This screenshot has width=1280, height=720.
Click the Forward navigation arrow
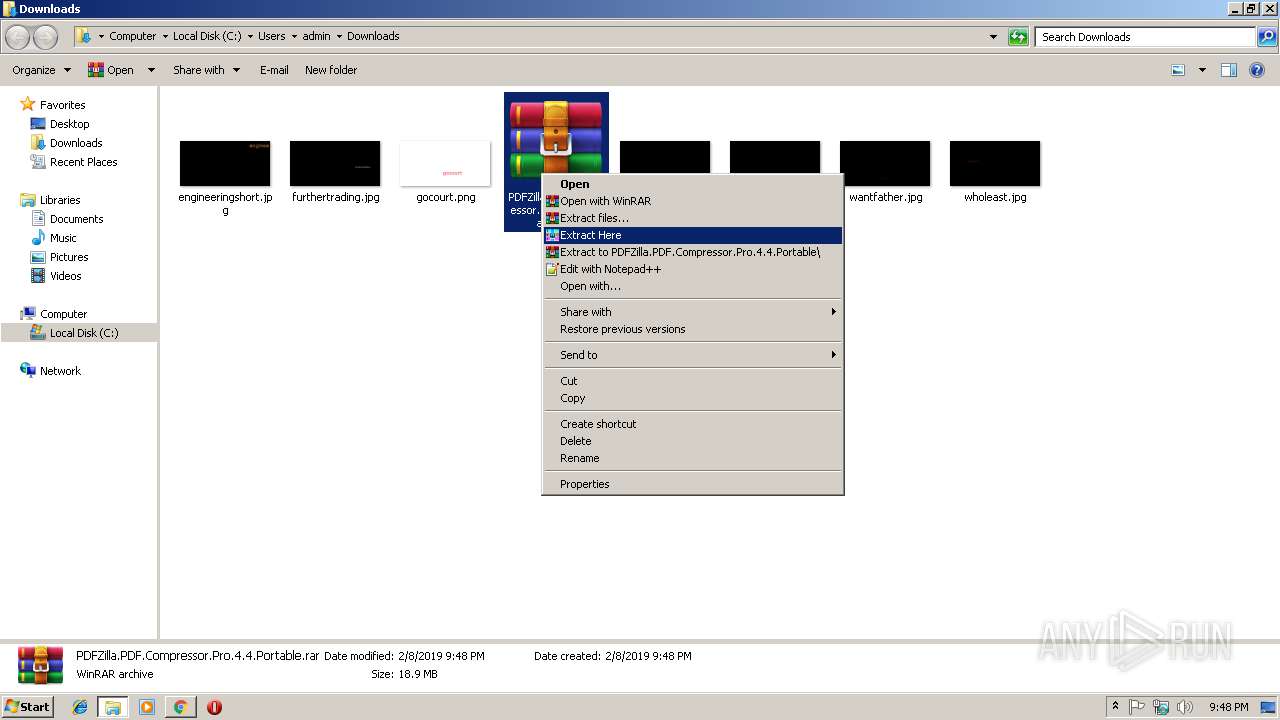46,37
